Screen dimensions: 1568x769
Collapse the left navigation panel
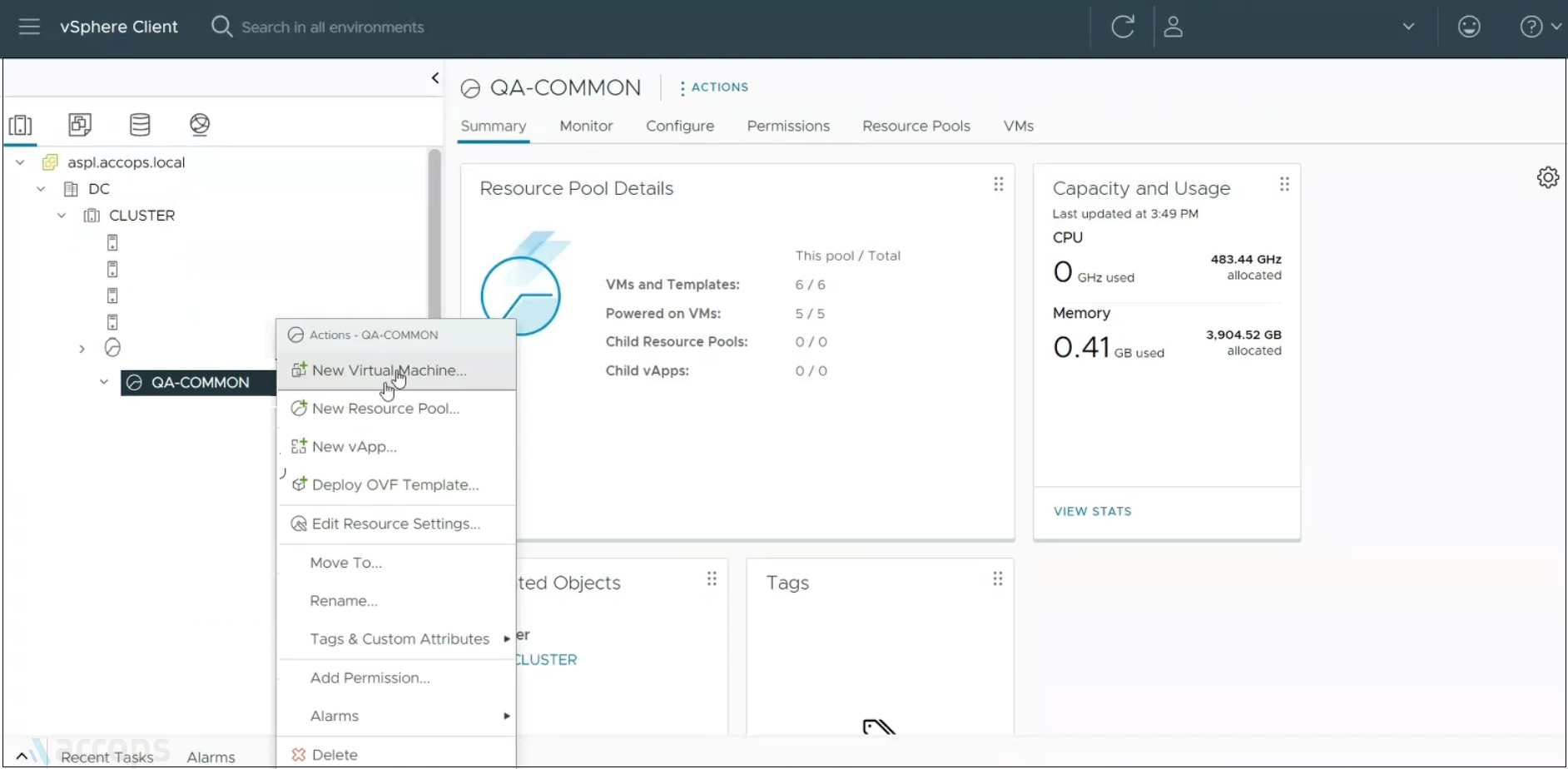[x=434, y=77]
